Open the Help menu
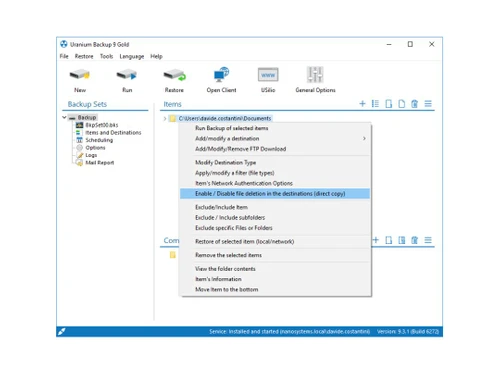 click(156, 56)
